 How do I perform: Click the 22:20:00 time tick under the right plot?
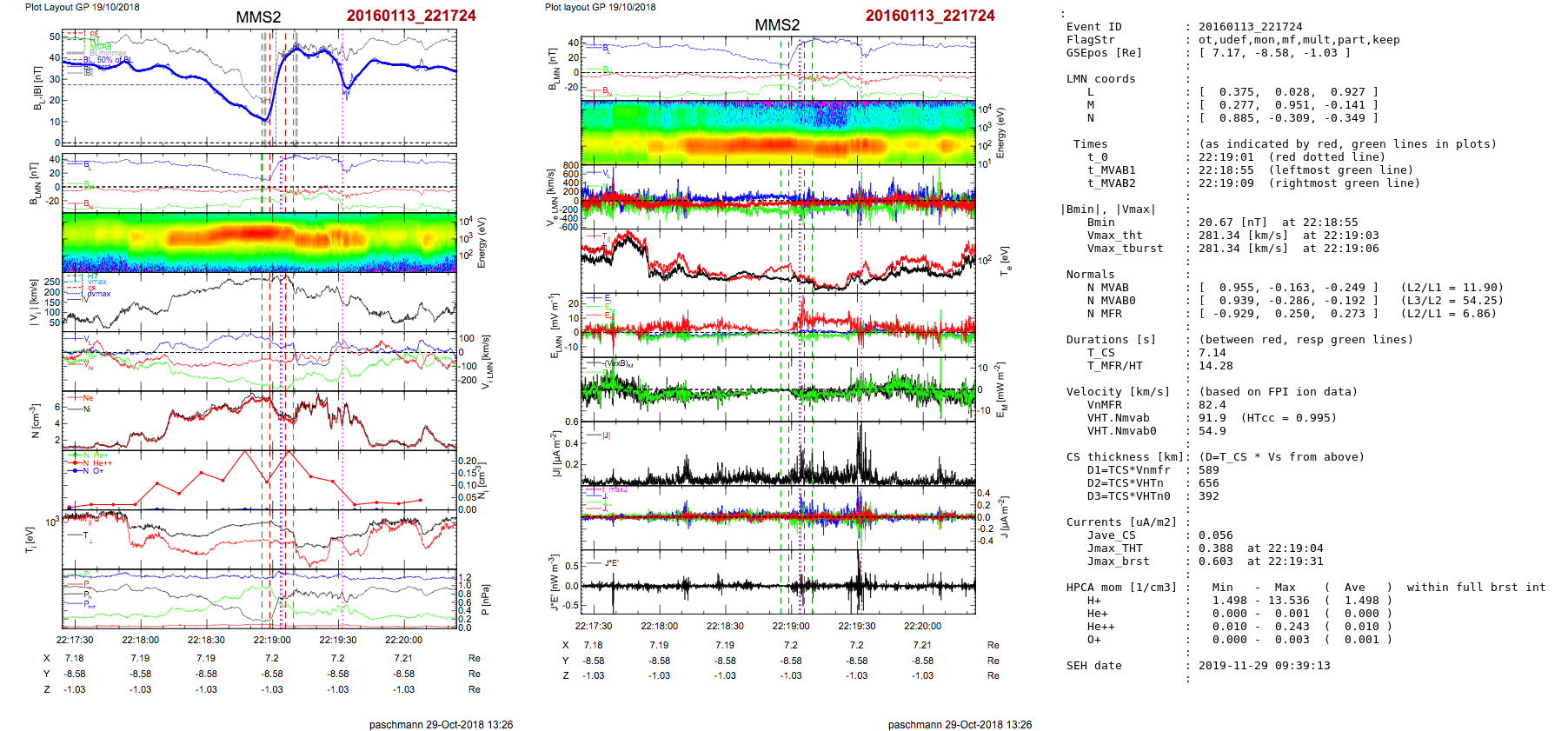922,626
